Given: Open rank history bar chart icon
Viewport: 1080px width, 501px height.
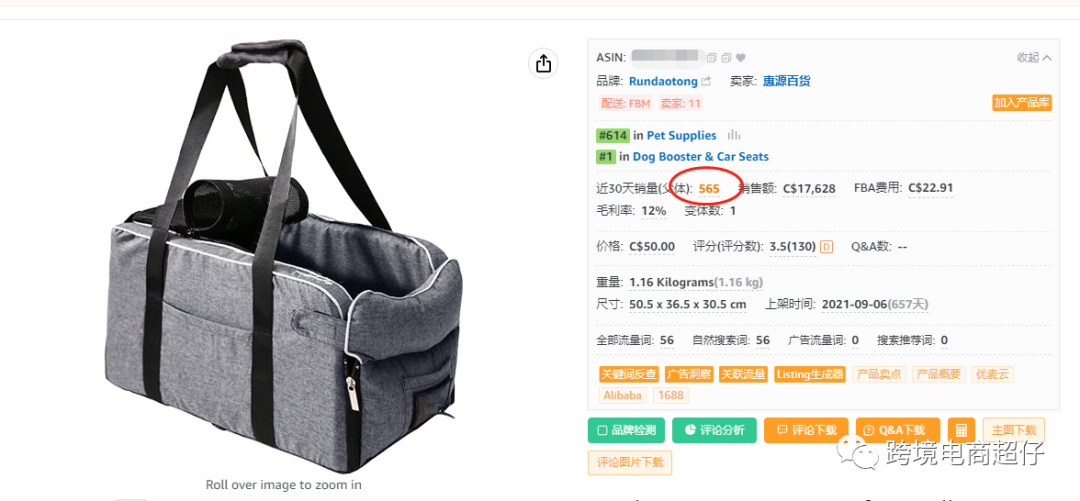Looking at the screenshot, I should click(734, 135).
